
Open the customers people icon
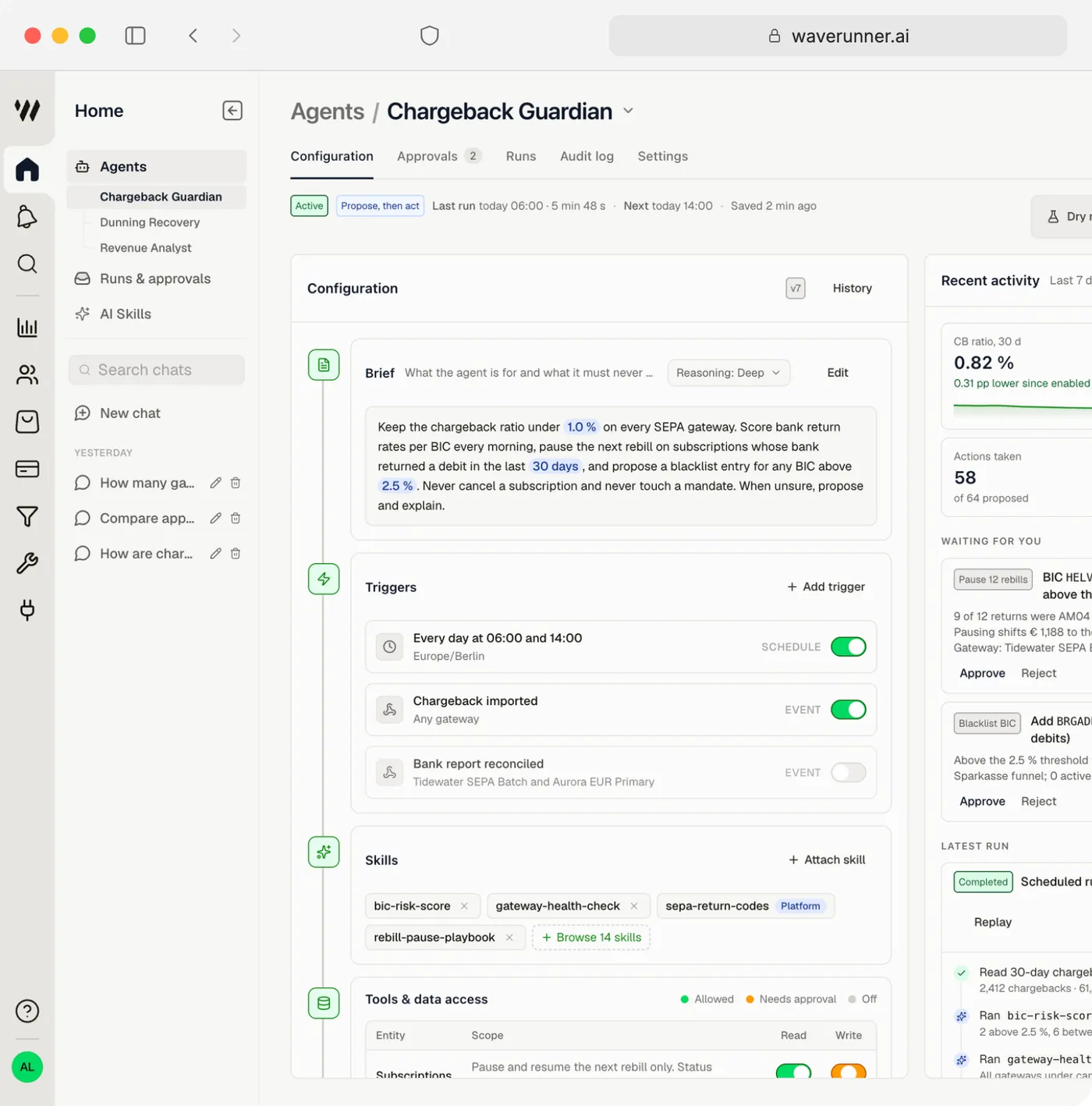click(x=27, y=375)
